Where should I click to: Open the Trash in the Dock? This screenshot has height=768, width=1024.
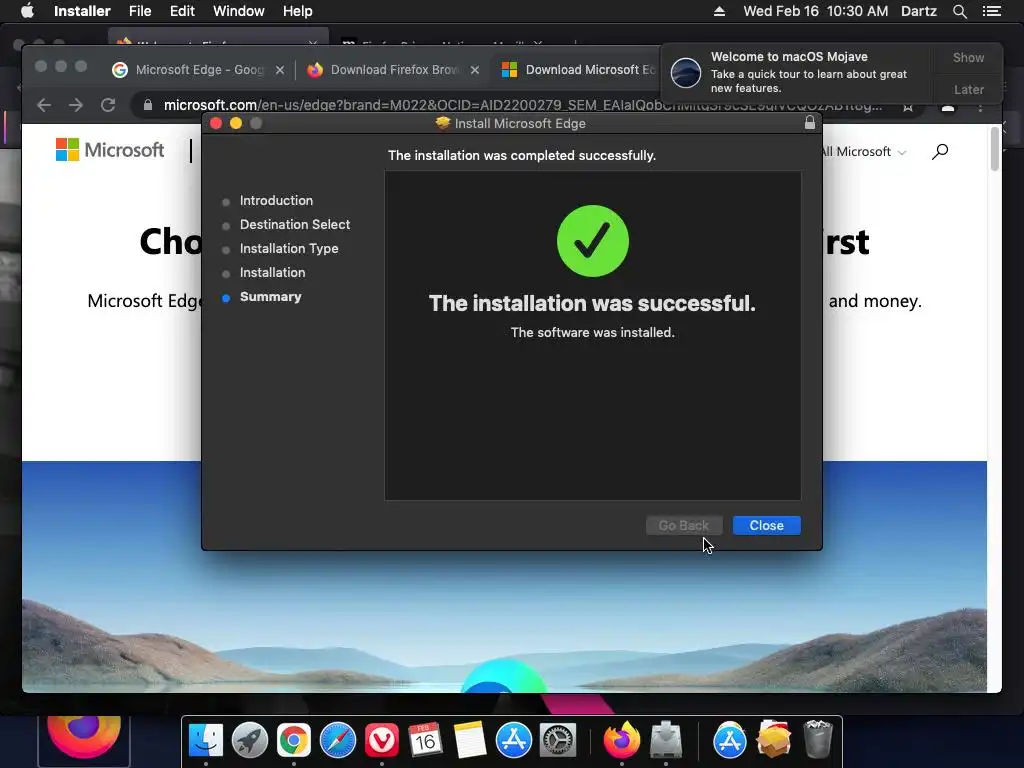coord(817,741)
